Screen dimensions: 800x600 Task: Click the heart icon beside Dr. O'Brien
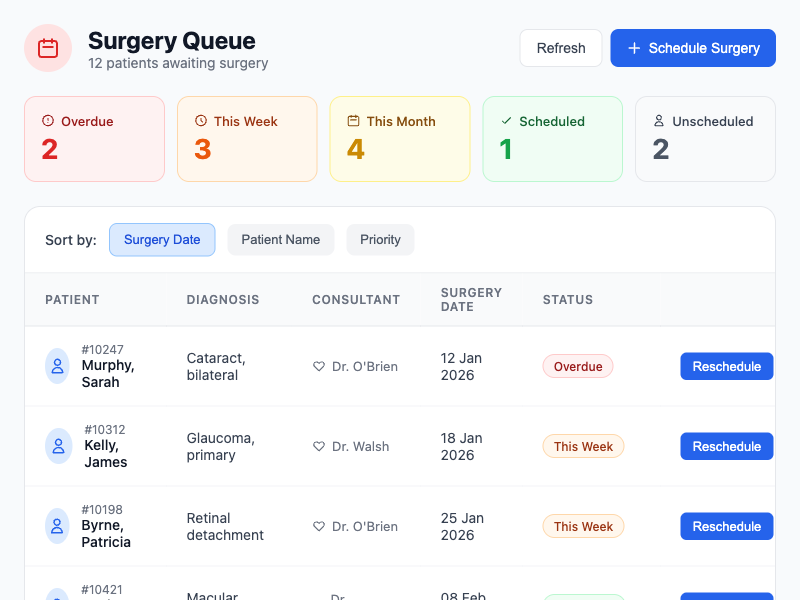[x=320, y=366]
